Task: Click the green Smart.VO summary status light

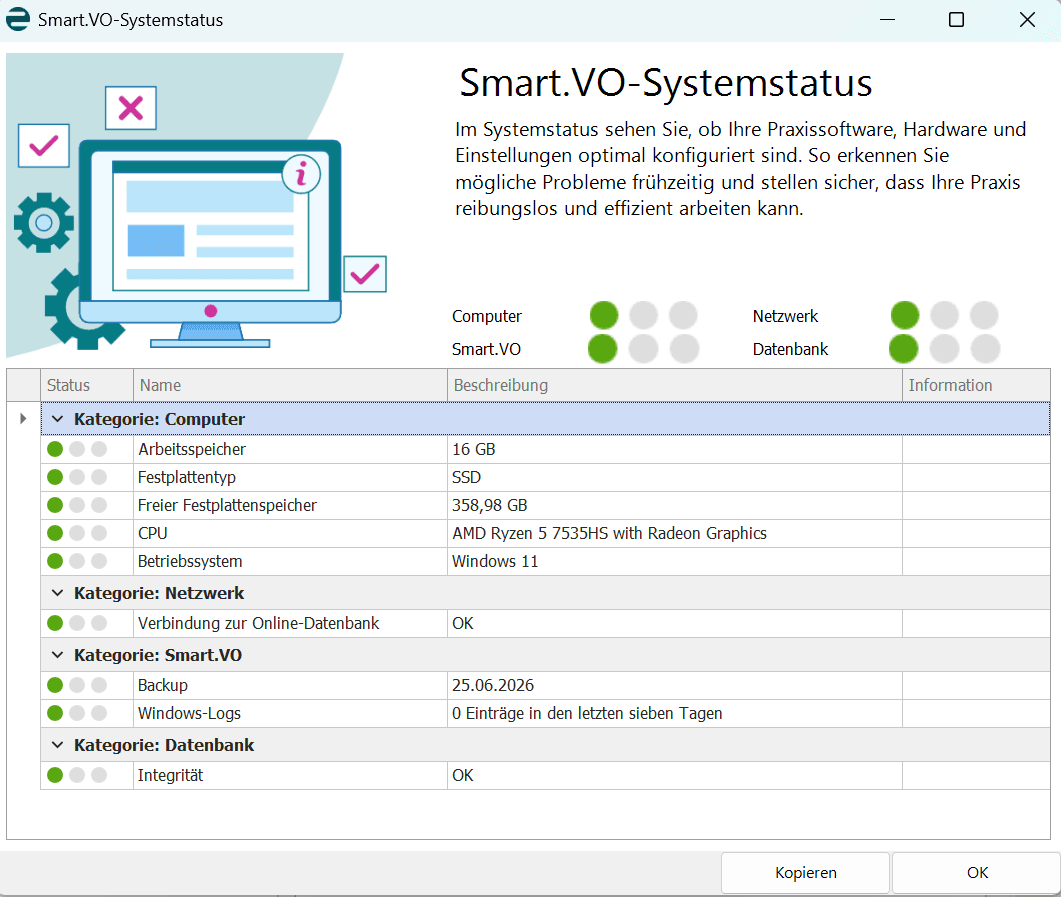Action: (602, 348)
